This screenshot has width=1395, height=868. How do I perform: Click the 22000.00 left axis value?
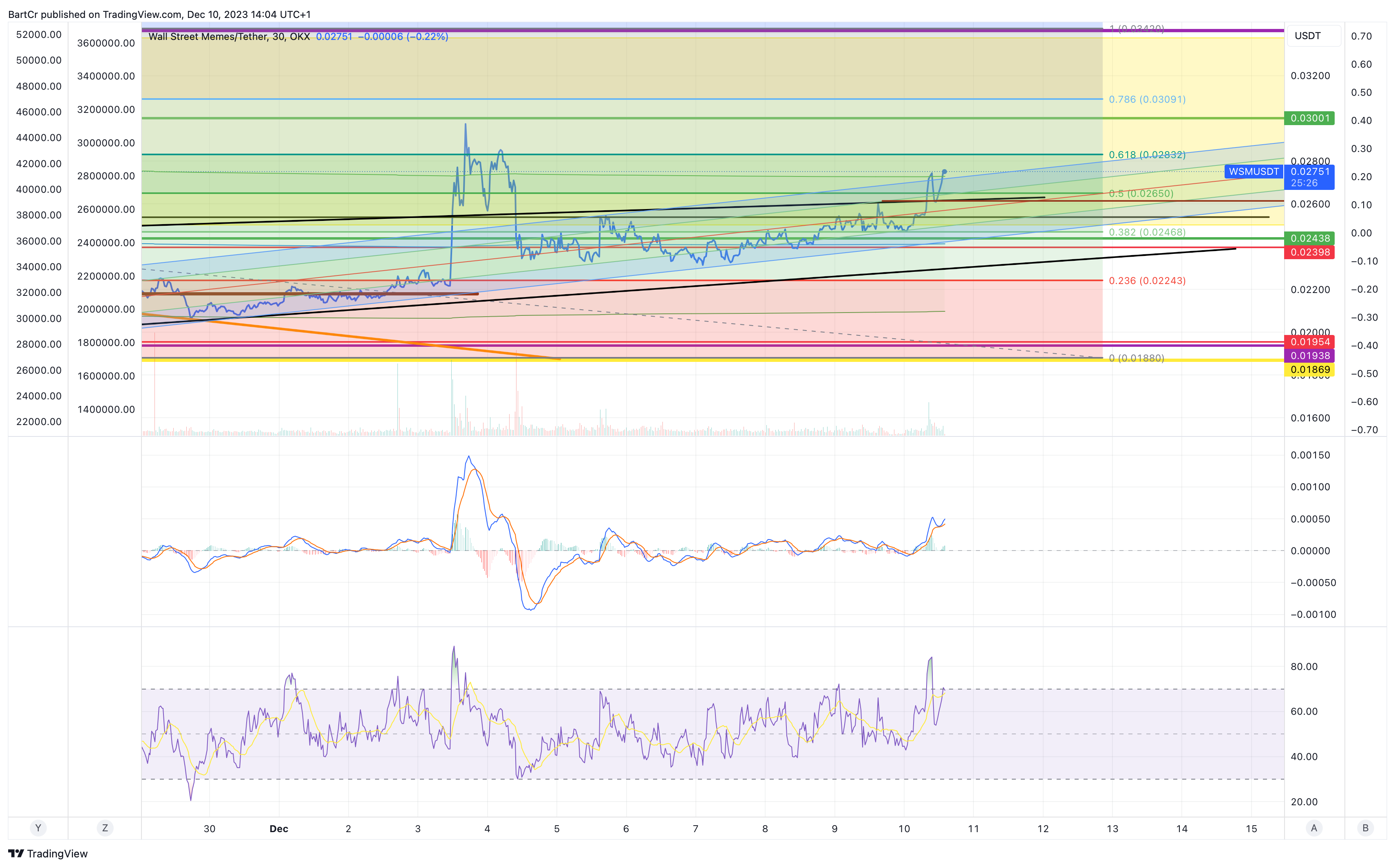(x=38, y=421)
